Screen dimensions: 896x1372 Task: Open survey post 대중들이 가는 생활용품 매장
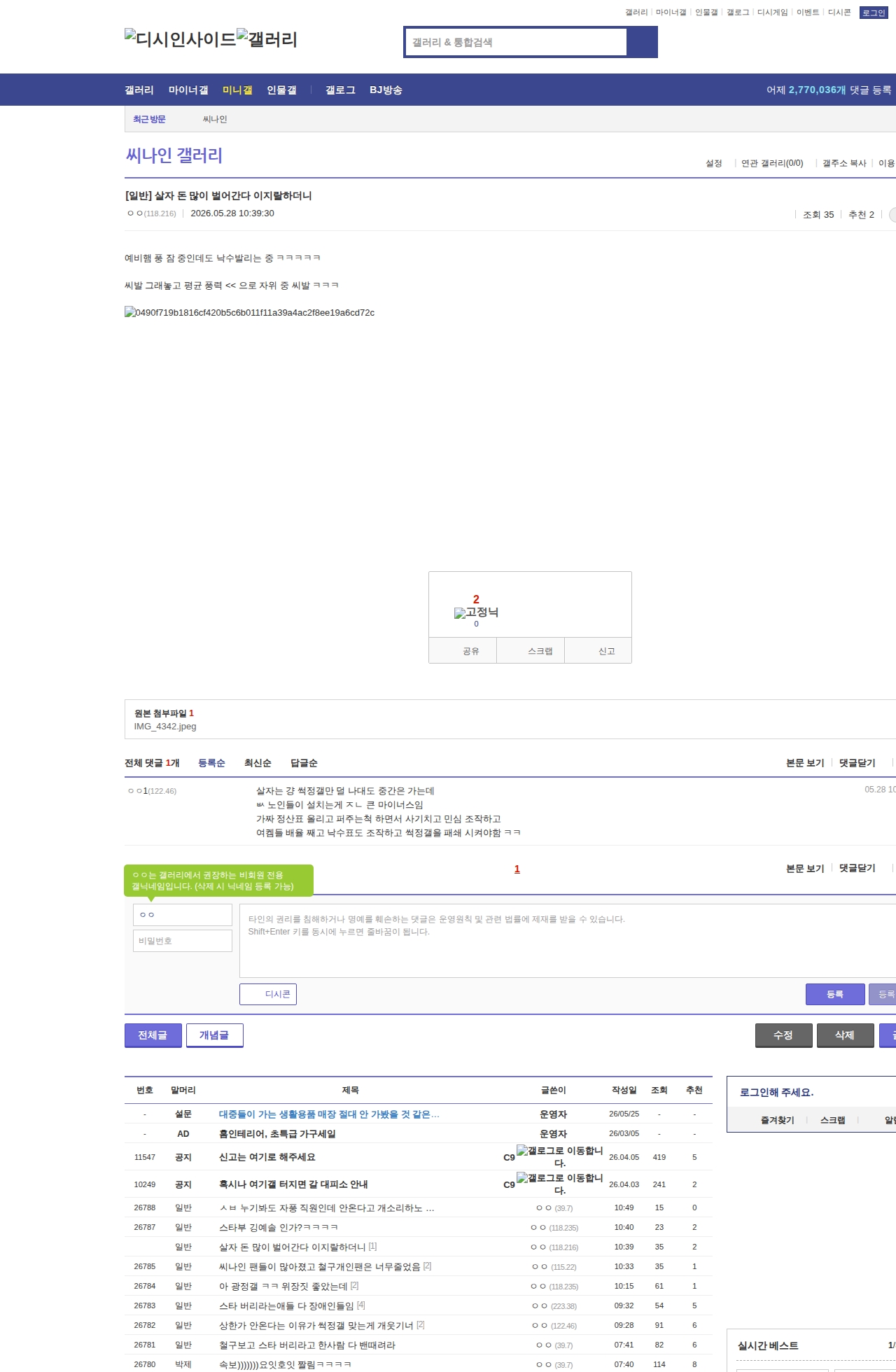[x=329, y=1114]
